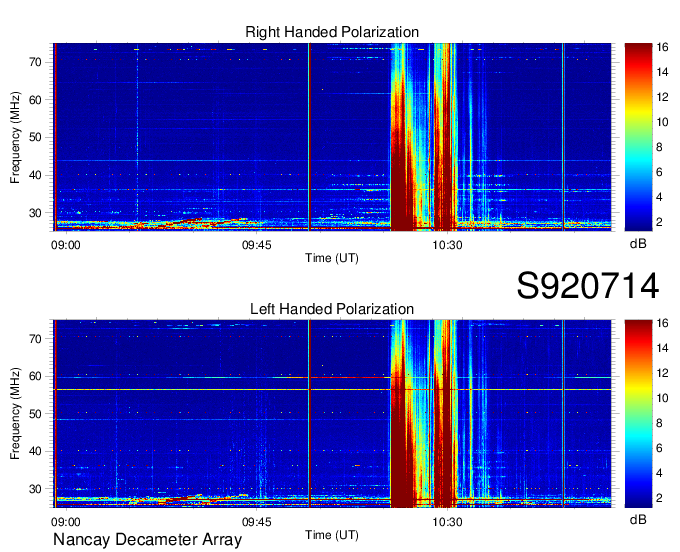Click the 30 MHz tick label on top plot
The image size is (680, 552).
click(35, 213)
